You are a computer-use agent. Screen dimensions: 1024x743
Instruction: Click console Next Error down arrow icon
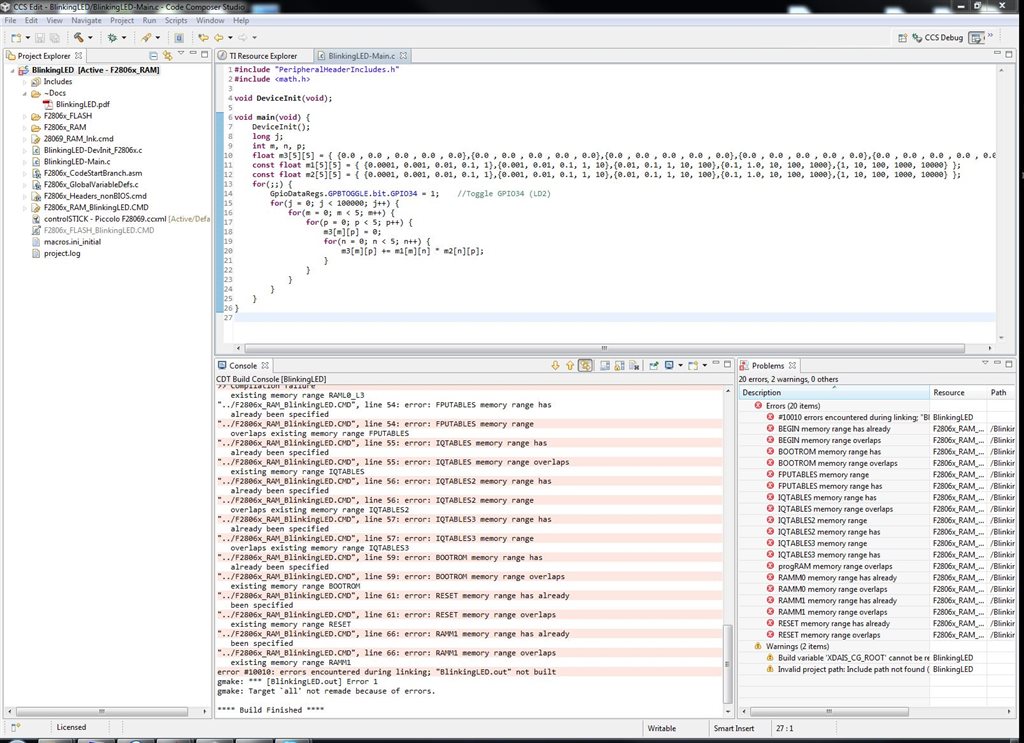coord(555,366)
